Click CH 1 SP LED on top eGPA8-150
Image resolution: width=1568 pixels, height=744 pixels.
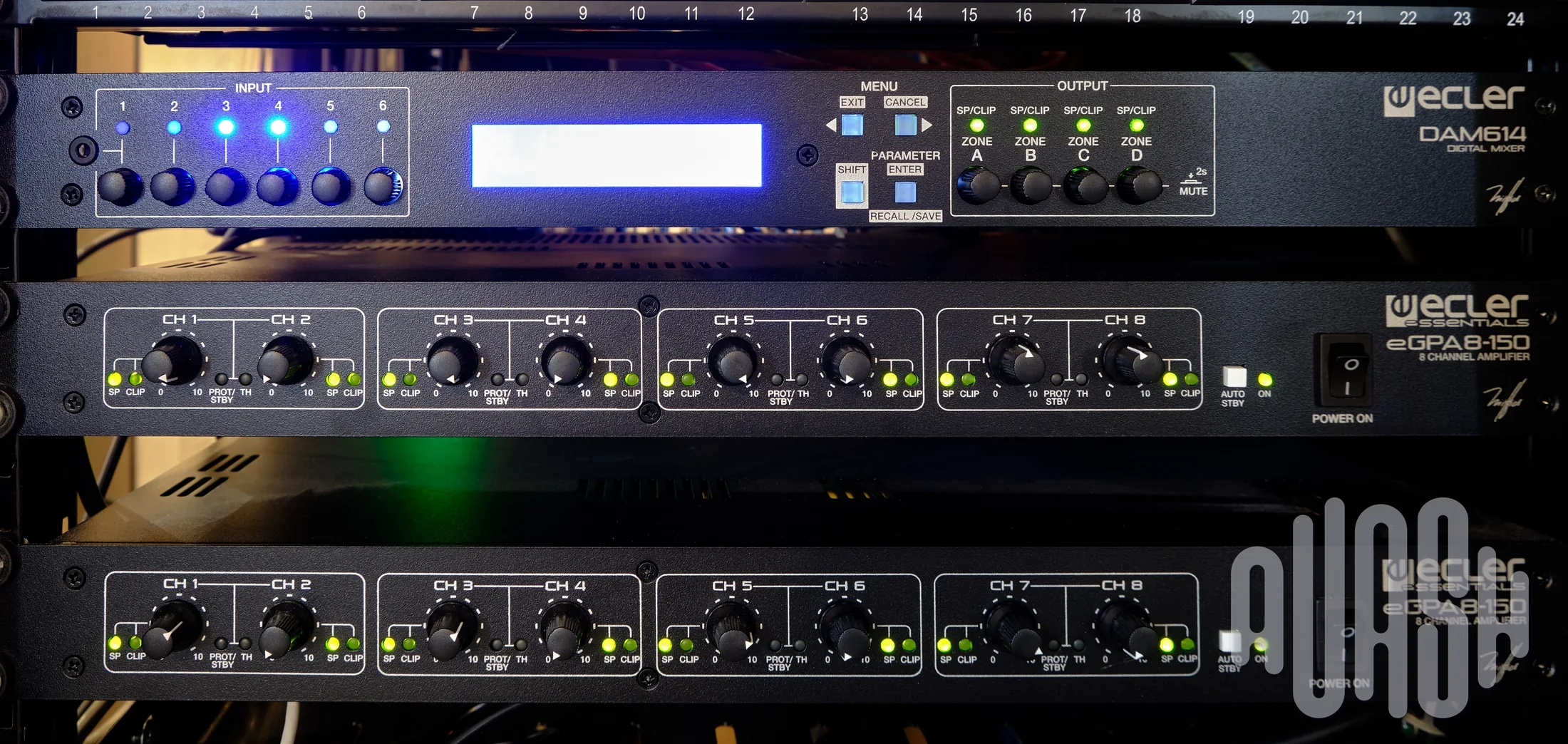coord(115,378)
